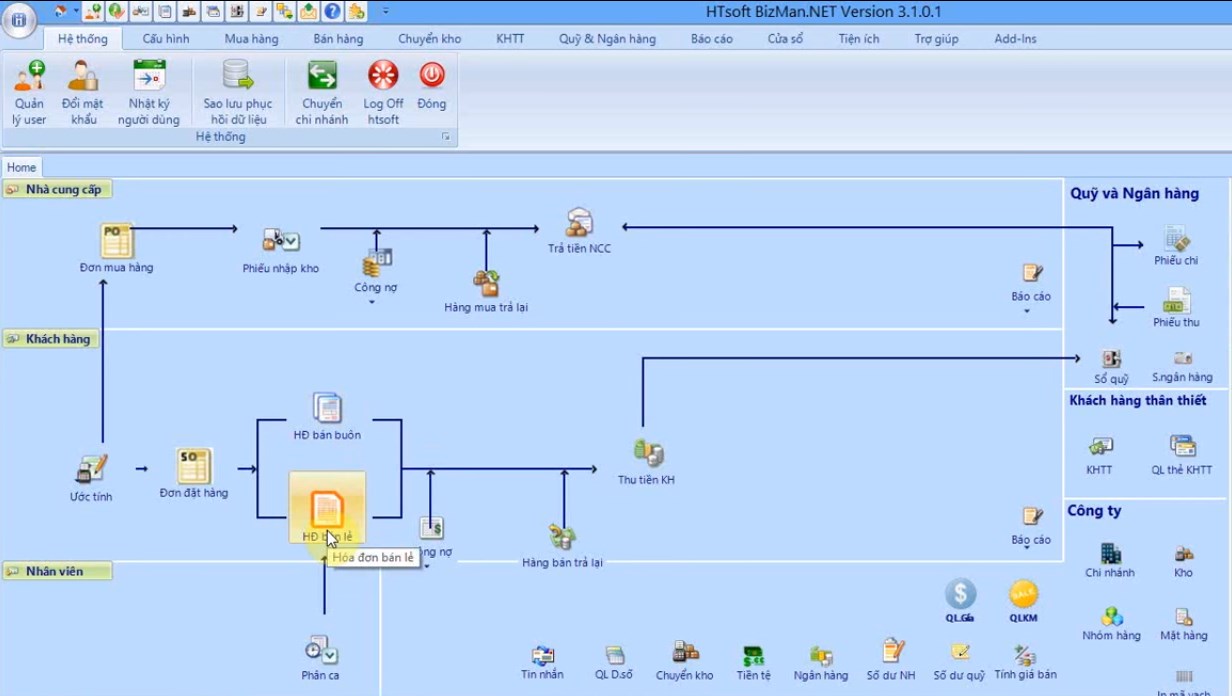Open dropdown arrow beside home icon
1232x696 pixels.
[x=75, y=12]
